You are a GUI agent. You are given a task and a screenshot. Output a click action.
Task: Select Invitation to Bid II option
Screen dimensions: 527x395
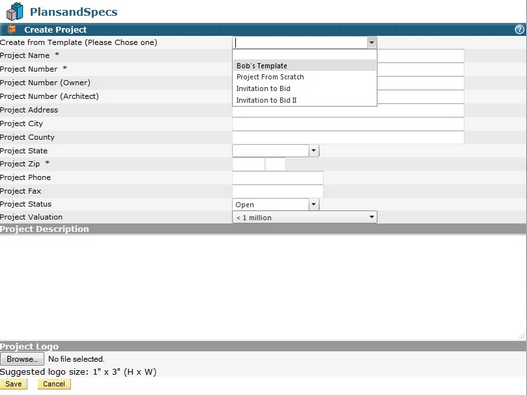click(x=304, y=100)
